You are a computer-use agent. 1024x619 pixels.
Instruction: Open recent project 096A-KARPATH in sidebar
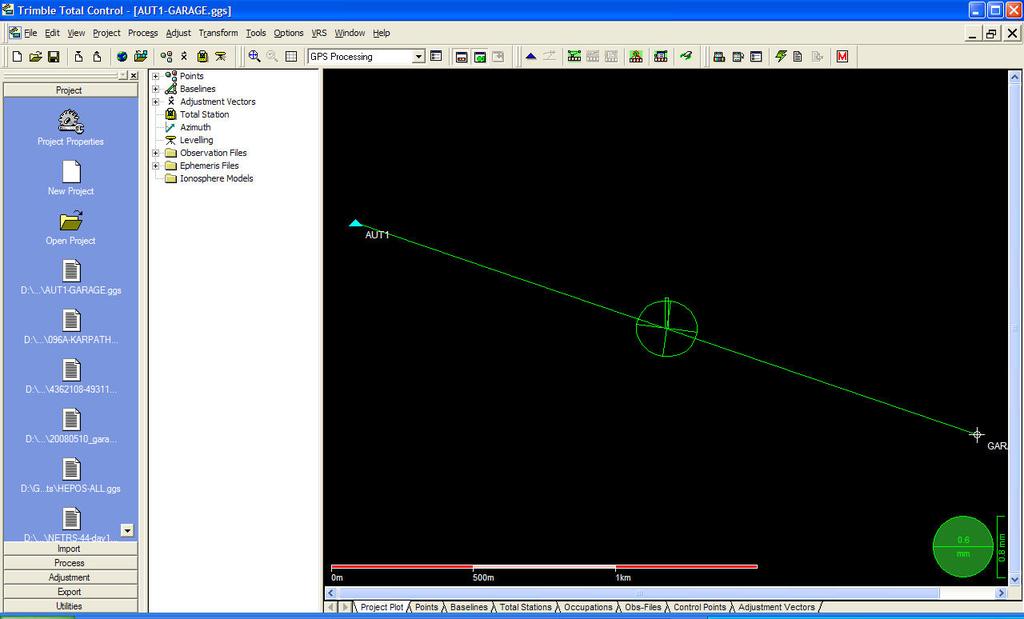(x=71, y=326)
